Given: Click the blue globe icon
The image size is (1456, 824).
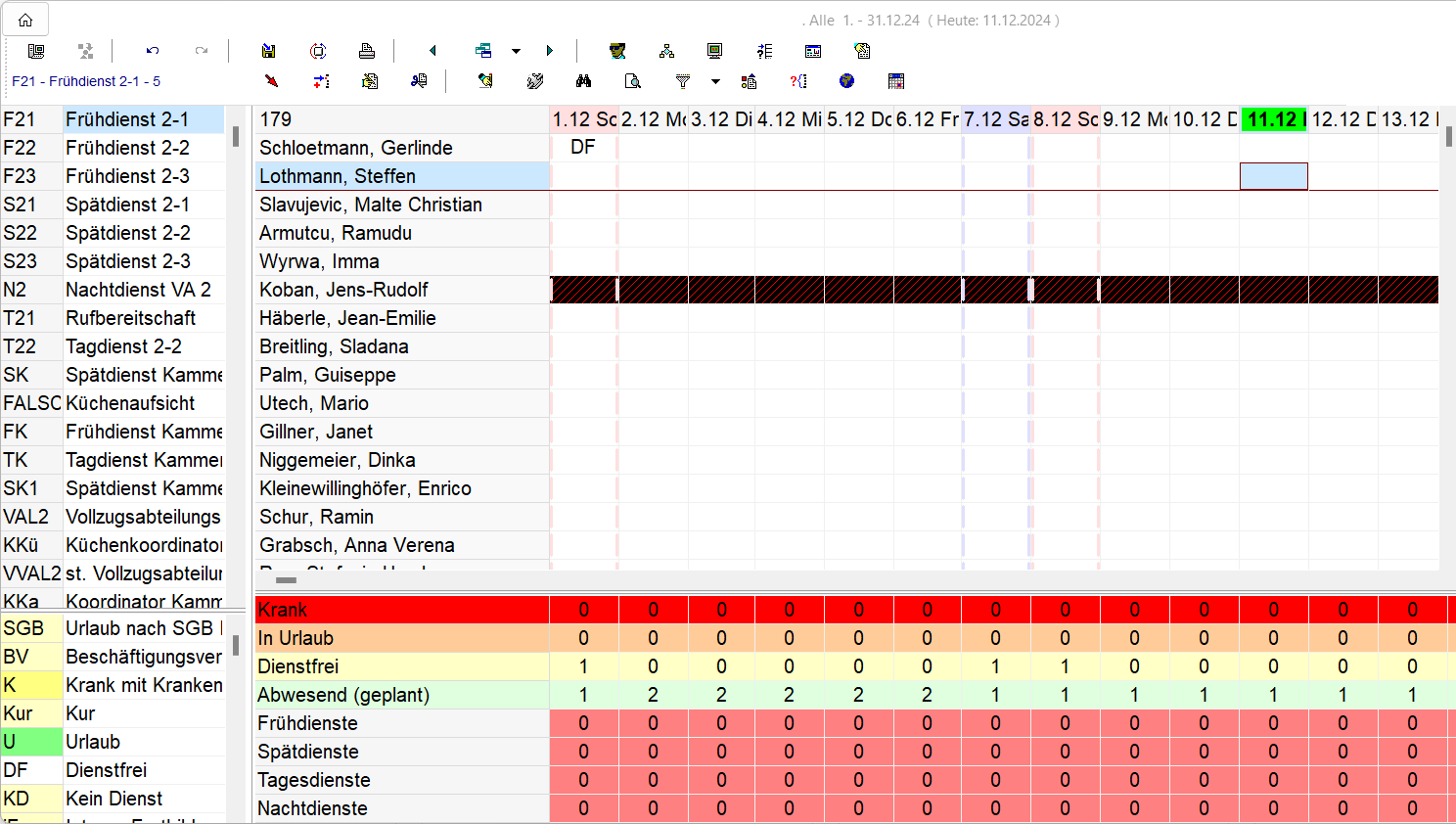Looking at the screenshot, I should (x=847, y=81).
